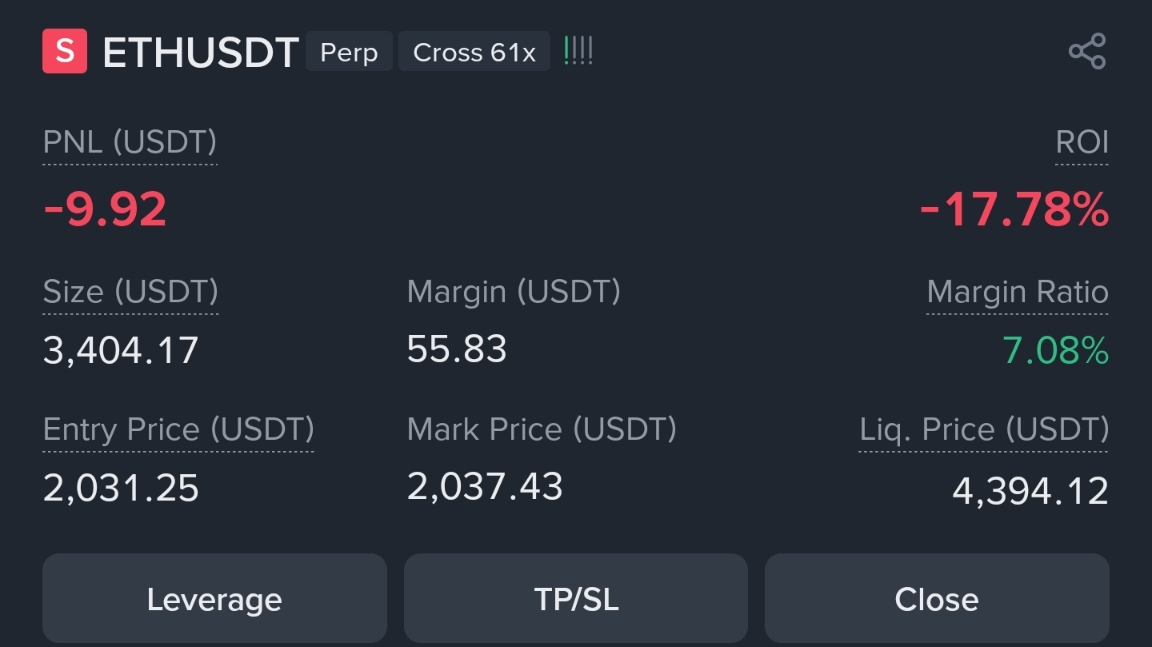
Task: Open TP/SL settings
Action: [576, 599]
